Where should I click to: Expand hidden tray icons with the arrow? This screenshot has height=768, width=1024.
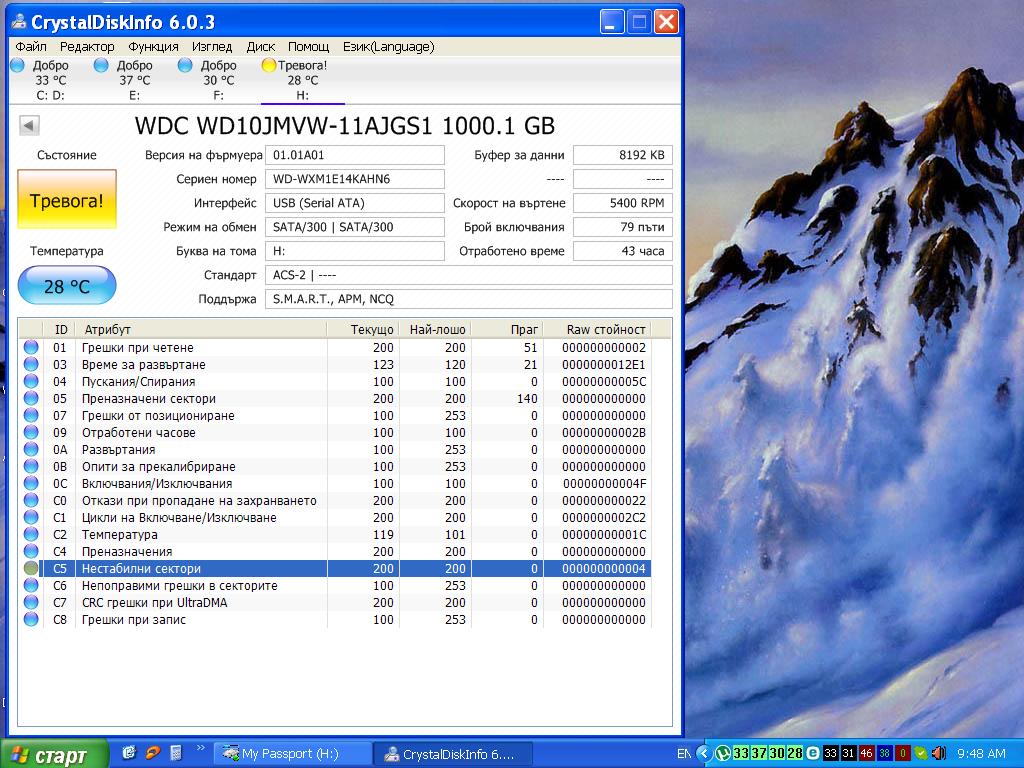click(703, 753)
